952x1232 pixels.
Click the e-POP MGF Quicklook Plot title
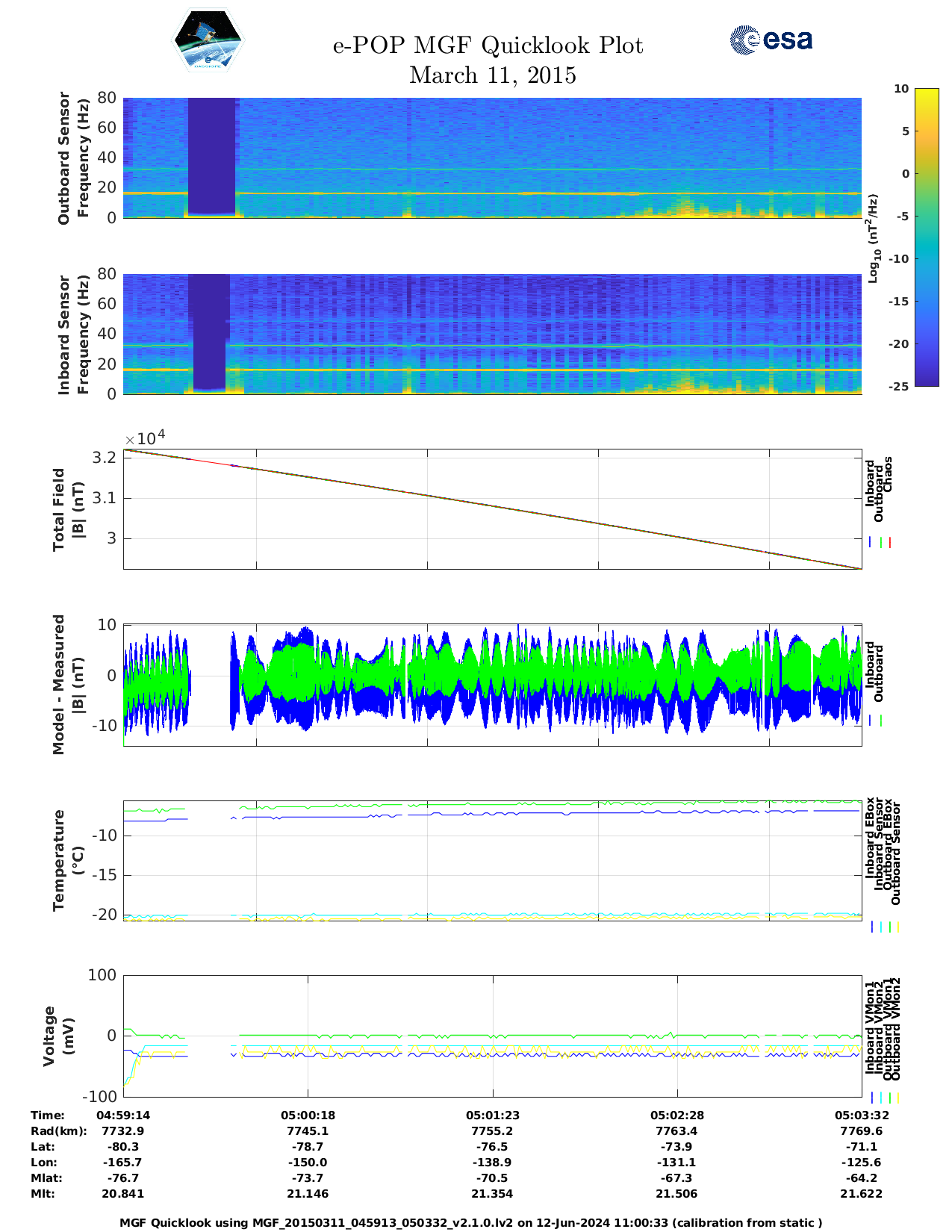click(488, 46)
